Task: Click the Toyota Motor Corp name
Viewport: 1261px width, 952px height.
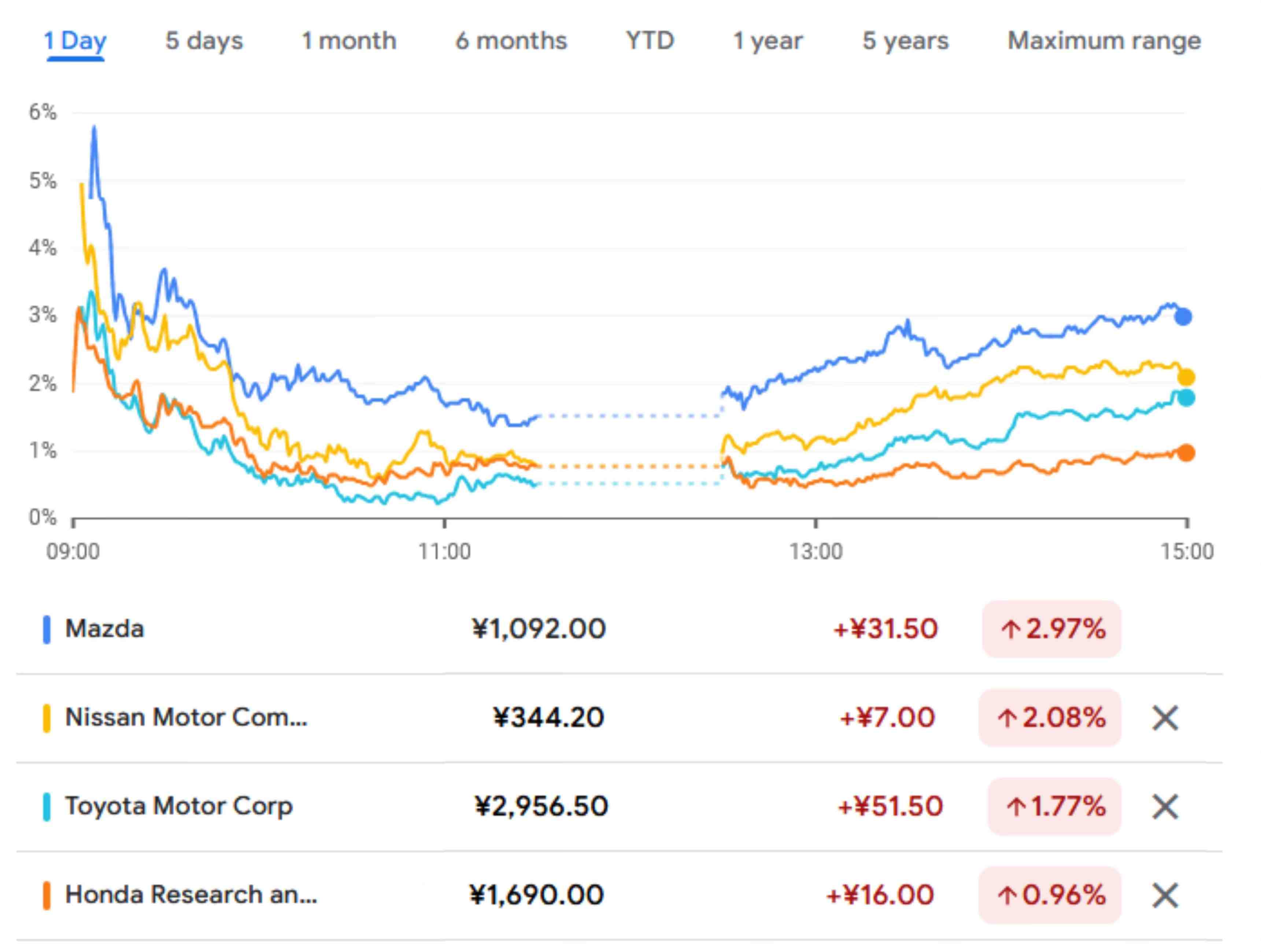Action: click(x=179, y=806)
